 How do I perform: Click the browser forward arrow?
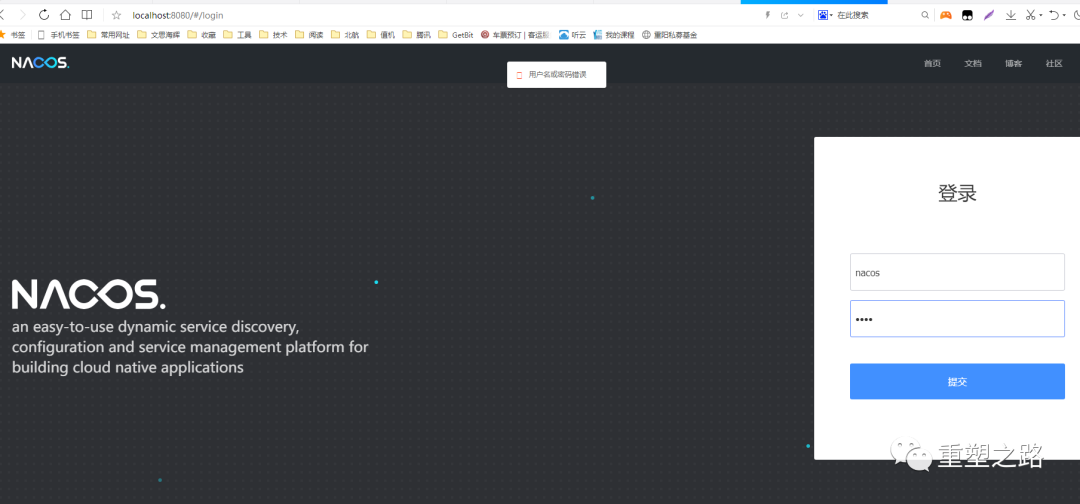click(23, 14)
